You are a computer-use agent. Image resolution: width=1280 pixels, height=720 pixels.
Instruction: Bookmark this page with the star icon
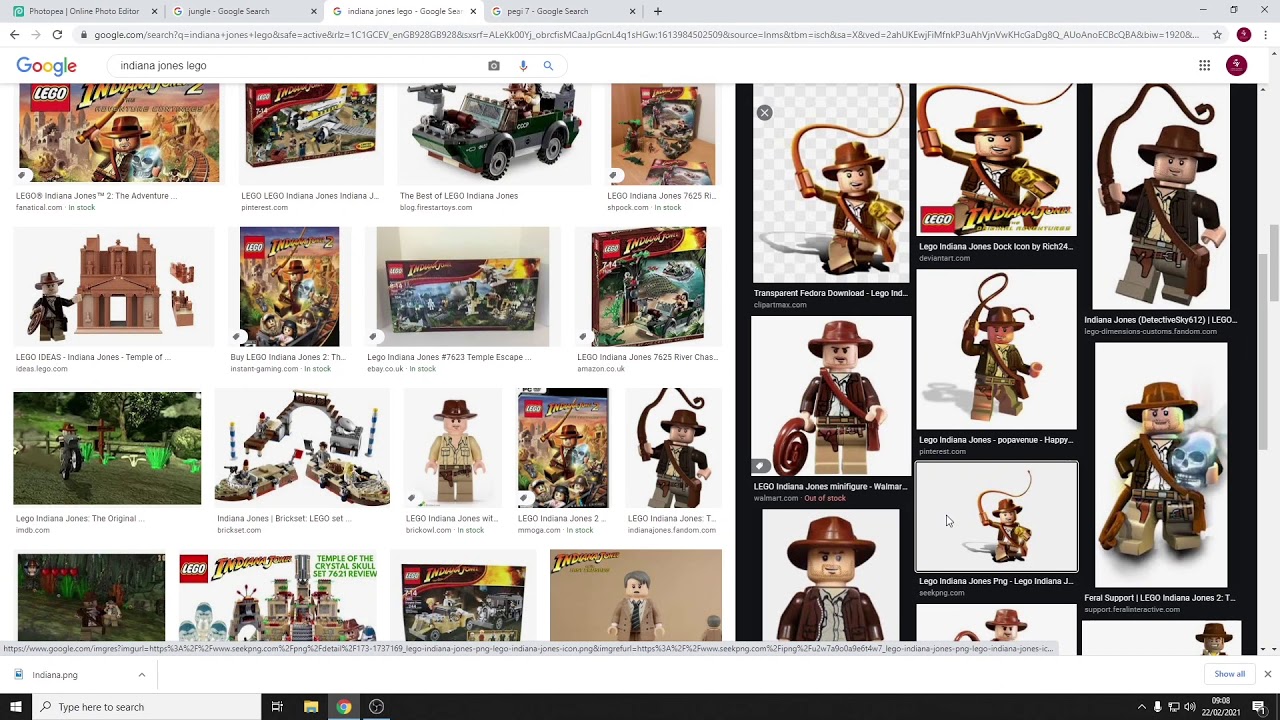pyautogui.click(x=1217, y=35)
